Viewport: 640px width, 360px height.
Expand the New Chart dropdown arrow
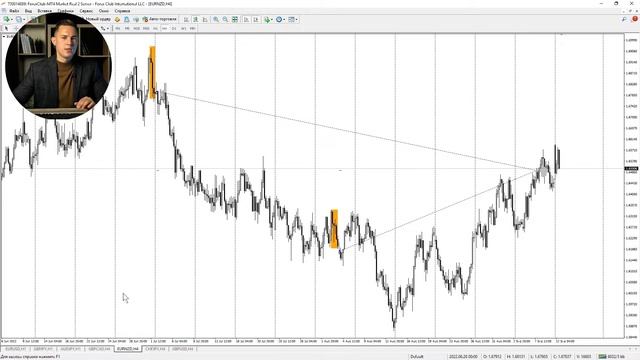(x=11, y=19)
